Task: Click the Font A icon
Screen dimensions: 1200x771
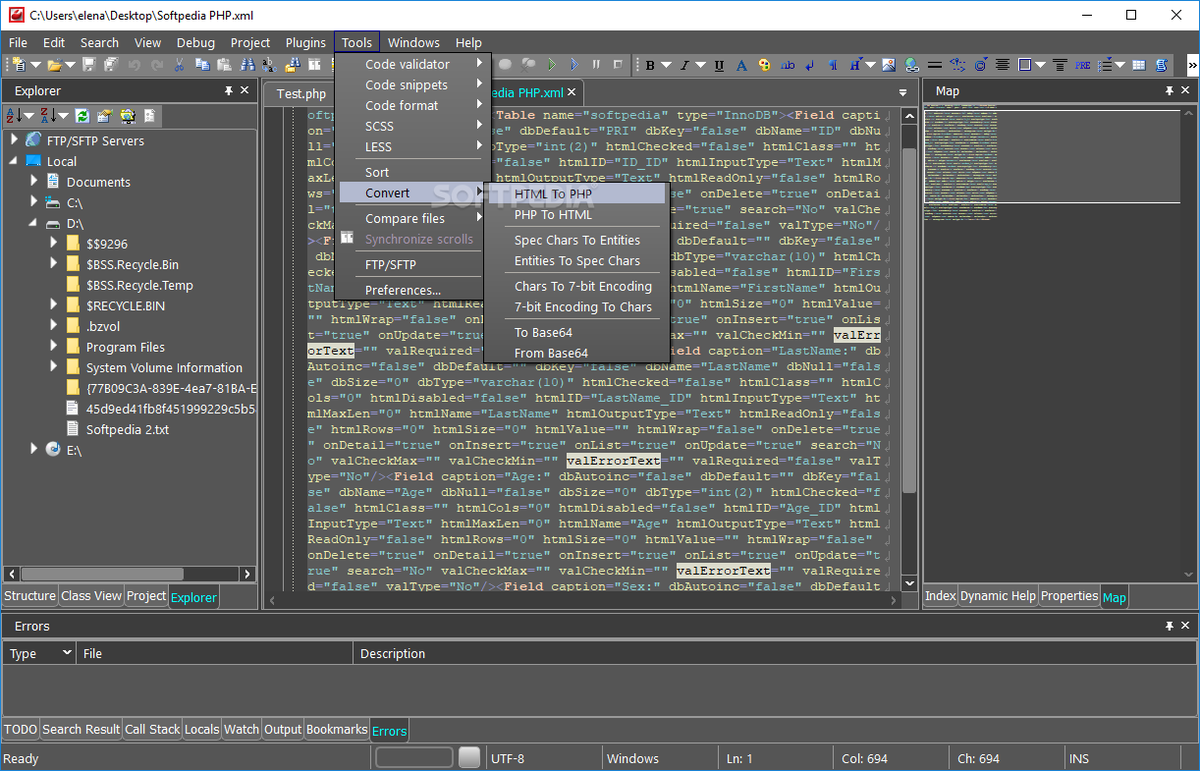Action: tap(741, 65)
